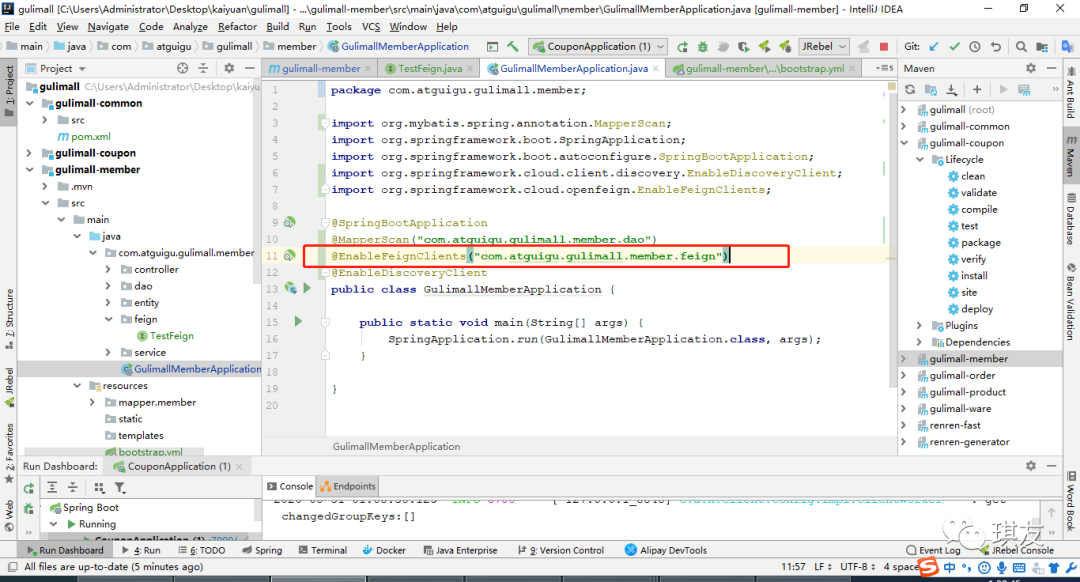The height and width of the screenshot is (582, 1080).
Task: Click Run Dashboard filter funnel icon
Action: point(120,488)
